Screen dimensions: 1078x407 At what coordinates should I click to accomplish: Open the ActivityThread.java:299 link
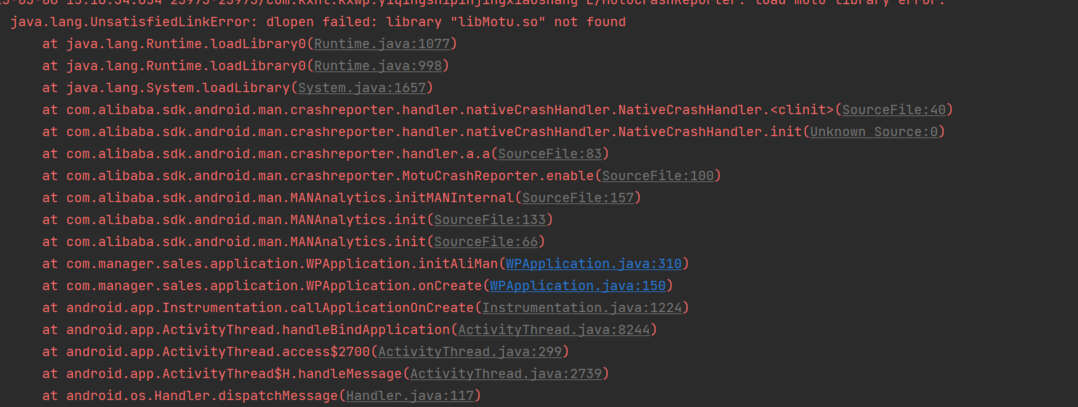pyautogui.click(x=470, y=352)
